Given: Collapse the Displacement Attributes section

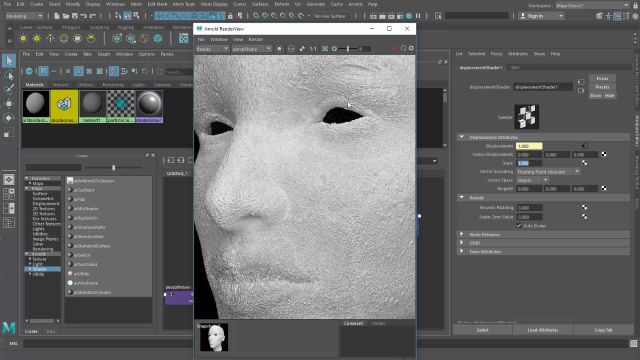Looking at the screenshot, I should click(x=462, y=137).
